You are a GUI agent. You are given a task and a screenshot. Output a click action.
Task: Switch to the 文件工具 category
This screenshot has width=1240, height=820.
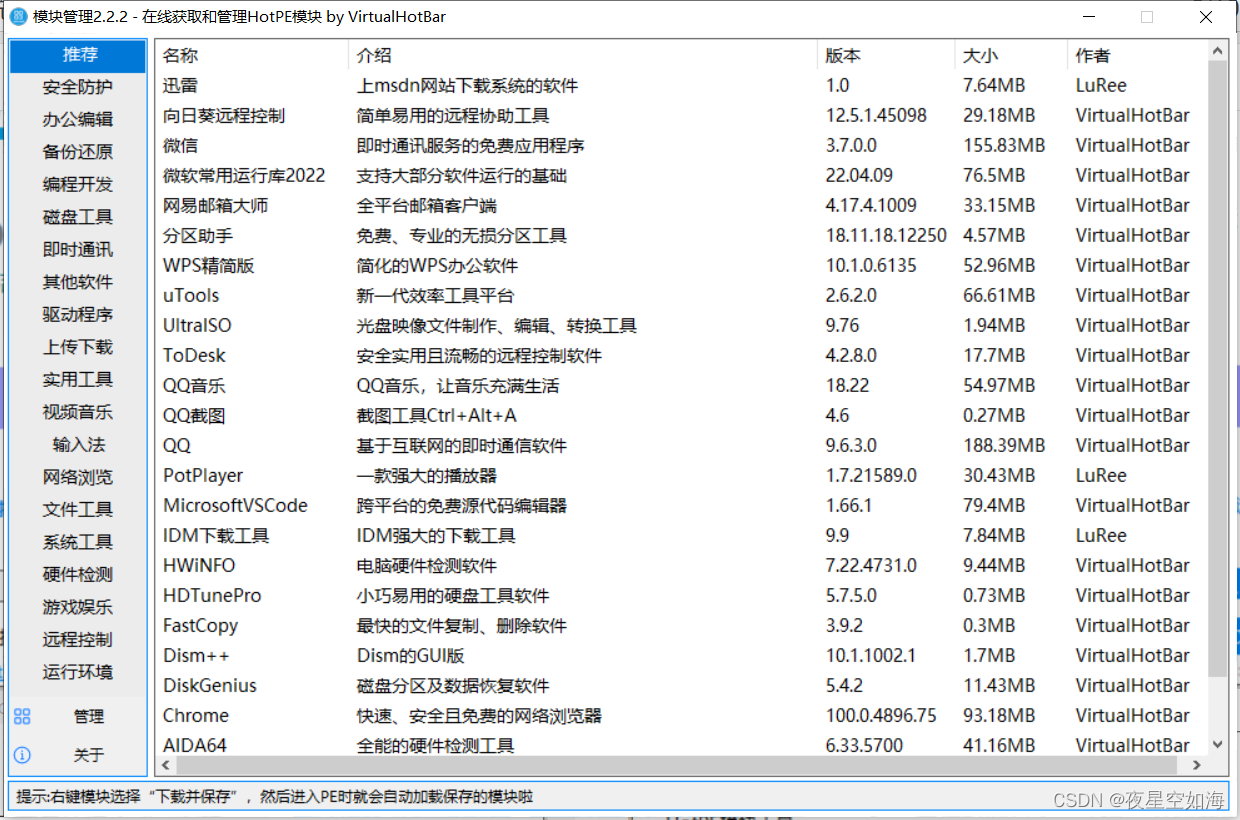tap(79, 509)
